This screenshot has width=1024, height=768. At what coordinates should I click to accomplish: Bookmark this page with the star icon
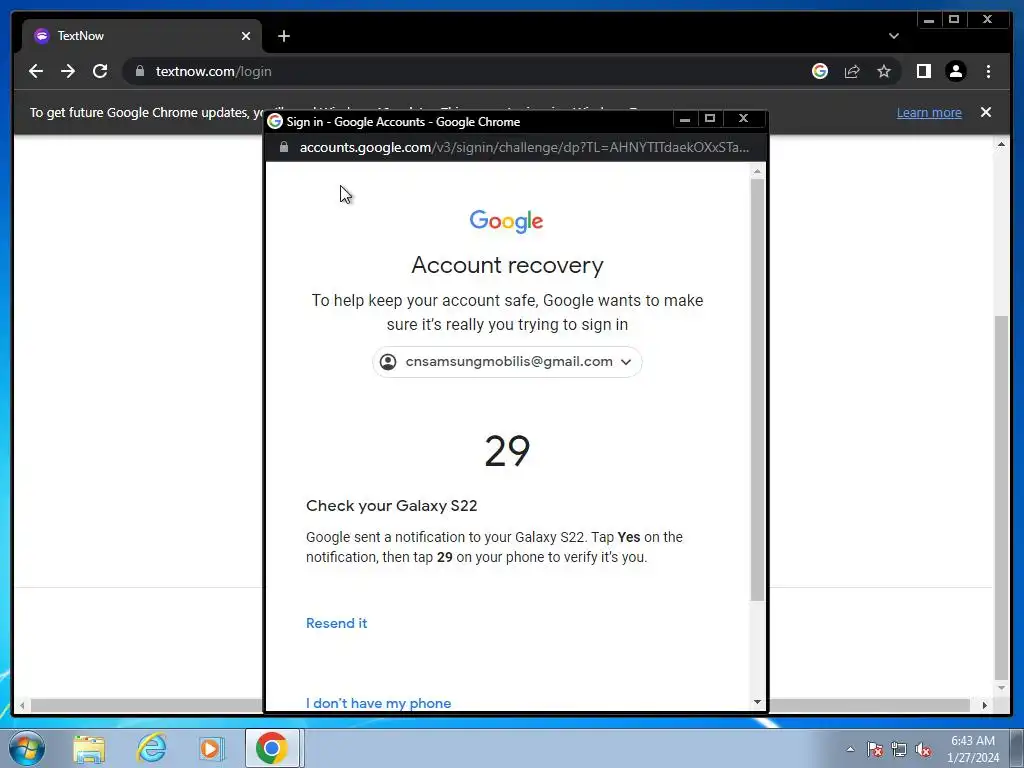coord(884,71)
